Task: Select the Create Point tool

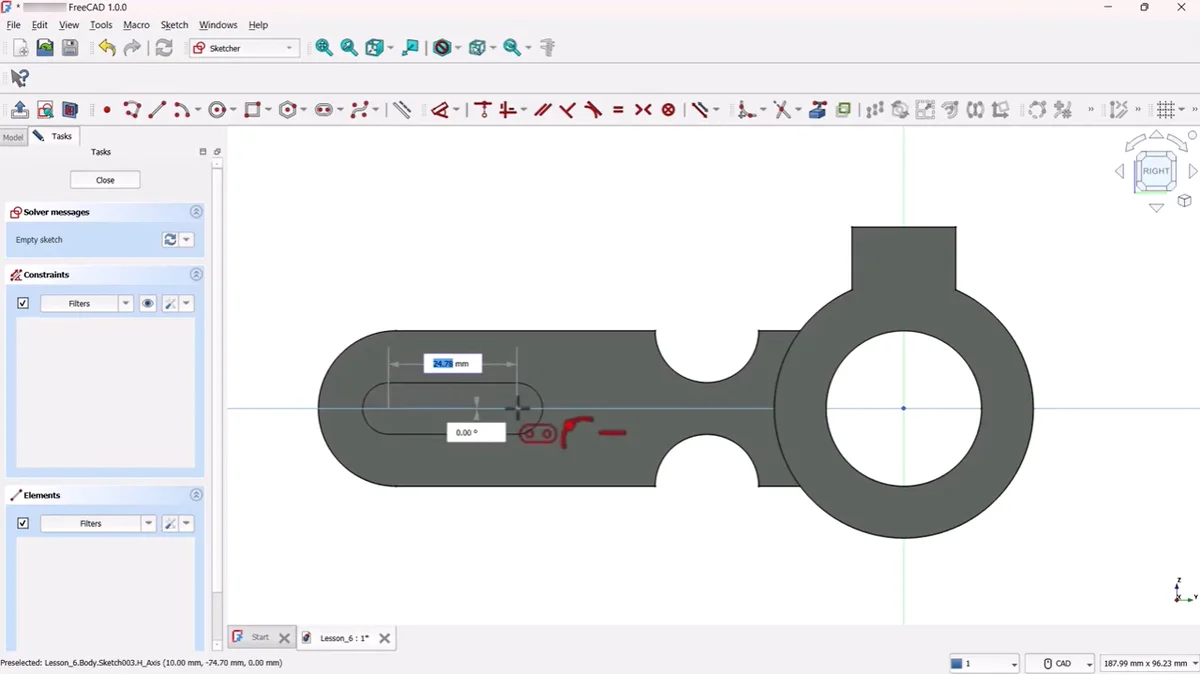Action: click(106, 110)
